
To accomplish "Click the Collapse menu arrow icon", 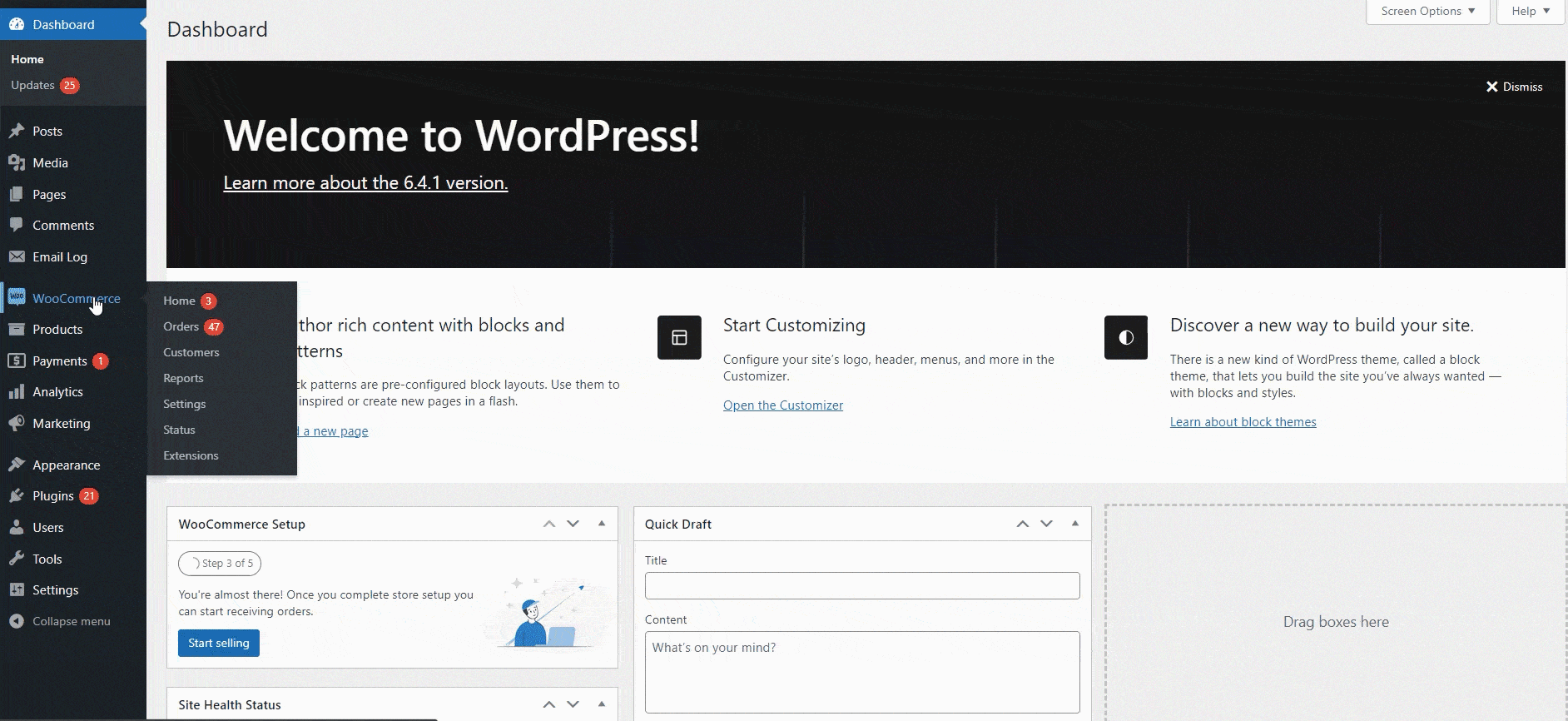I will click(17, 621).
